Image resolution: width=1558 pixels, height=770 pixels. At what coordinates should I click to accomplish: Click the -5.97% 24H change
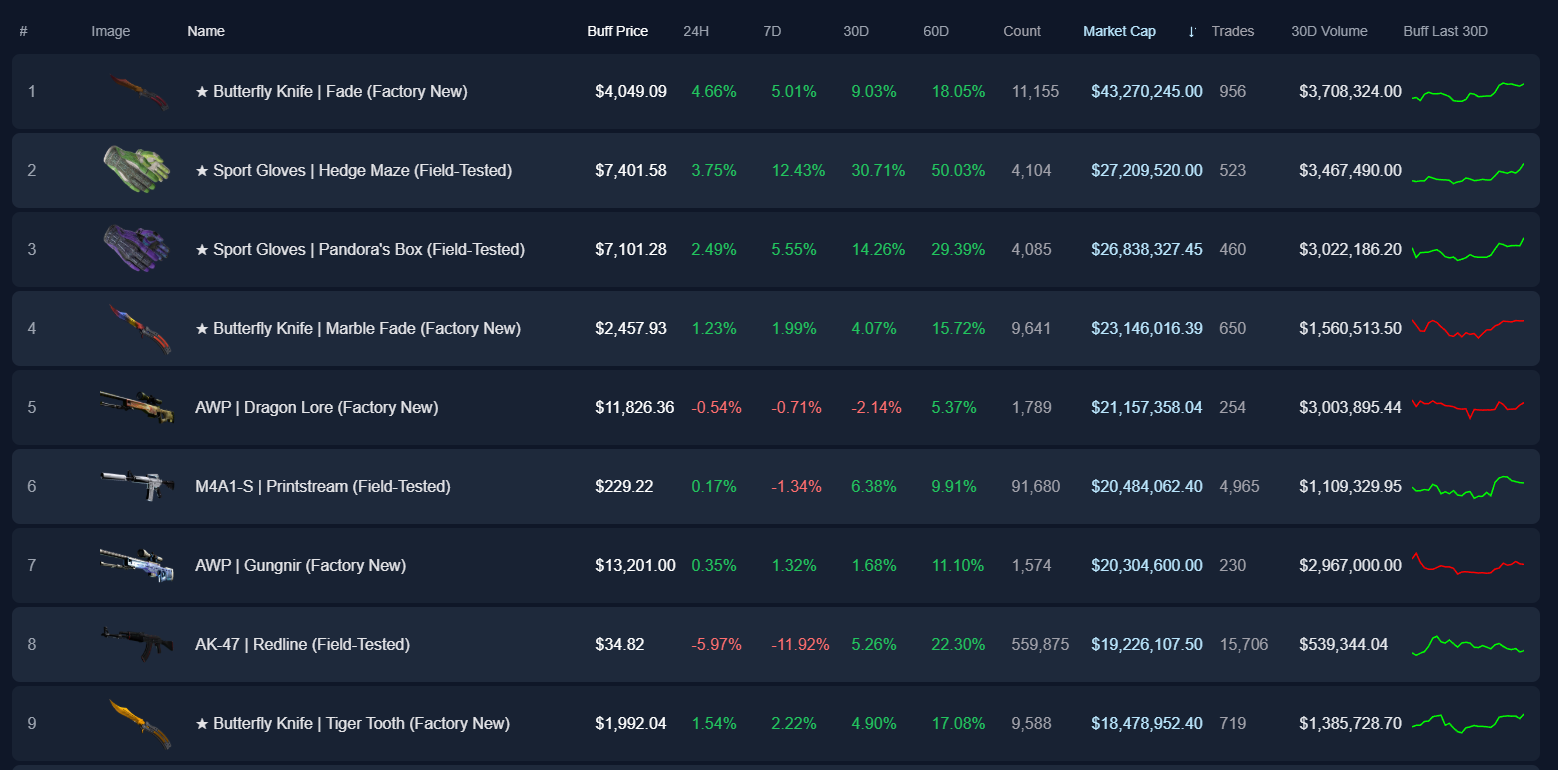coord(716,644)
